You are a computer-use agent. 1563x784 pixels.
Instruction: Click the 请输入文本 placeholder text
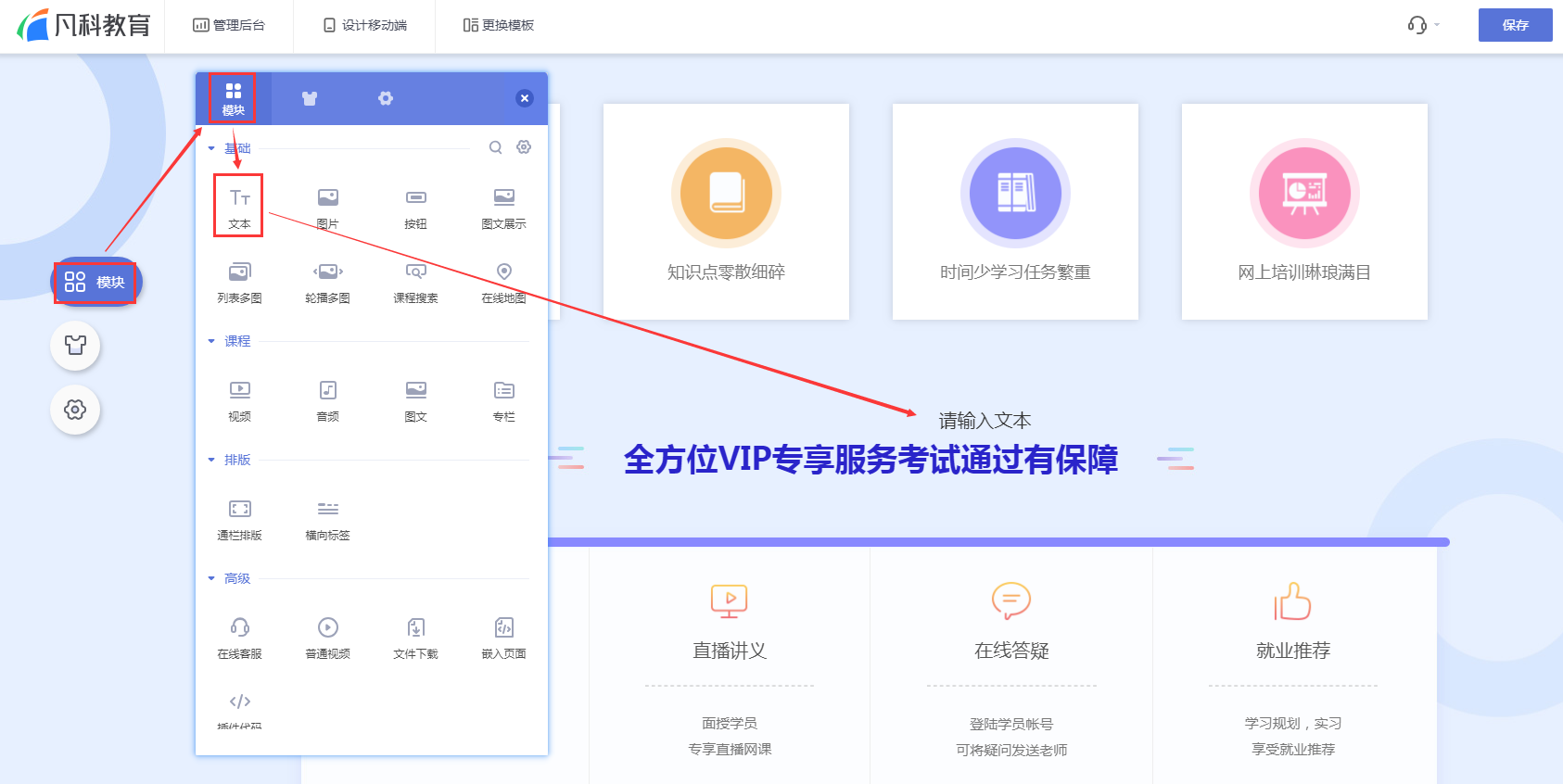click(x=985, y=421)
